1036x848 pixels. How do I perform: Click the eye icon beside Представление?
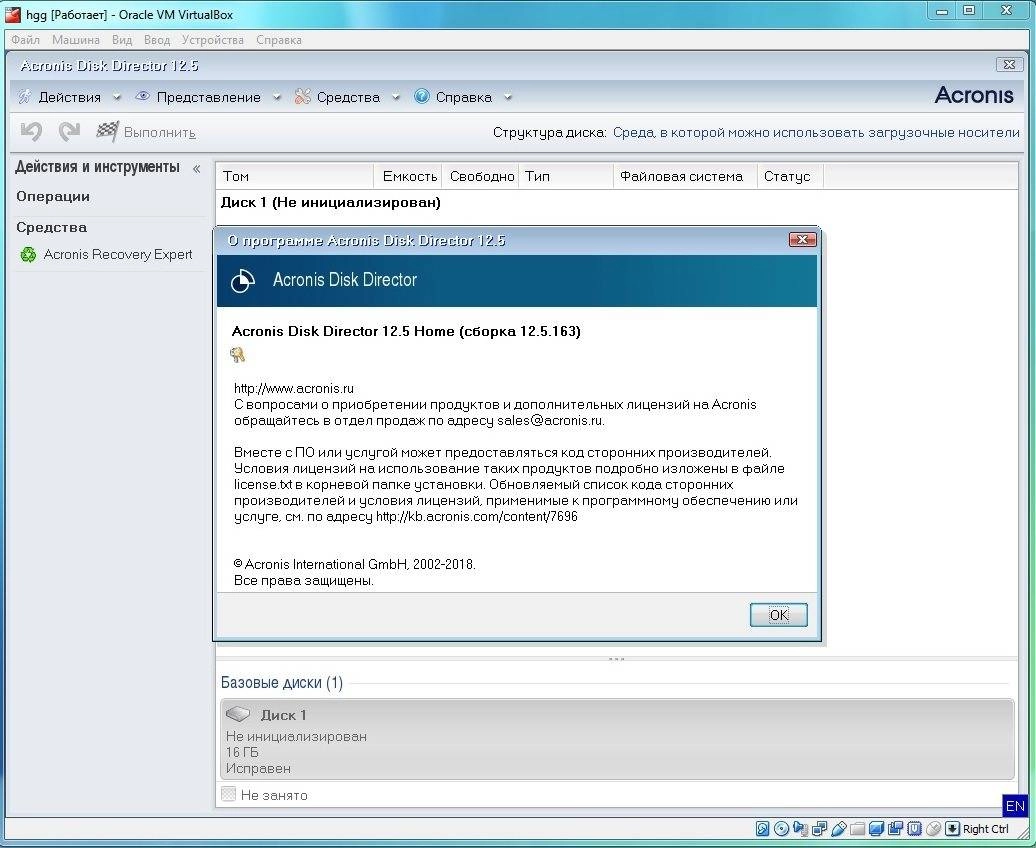tap(142, 96)
